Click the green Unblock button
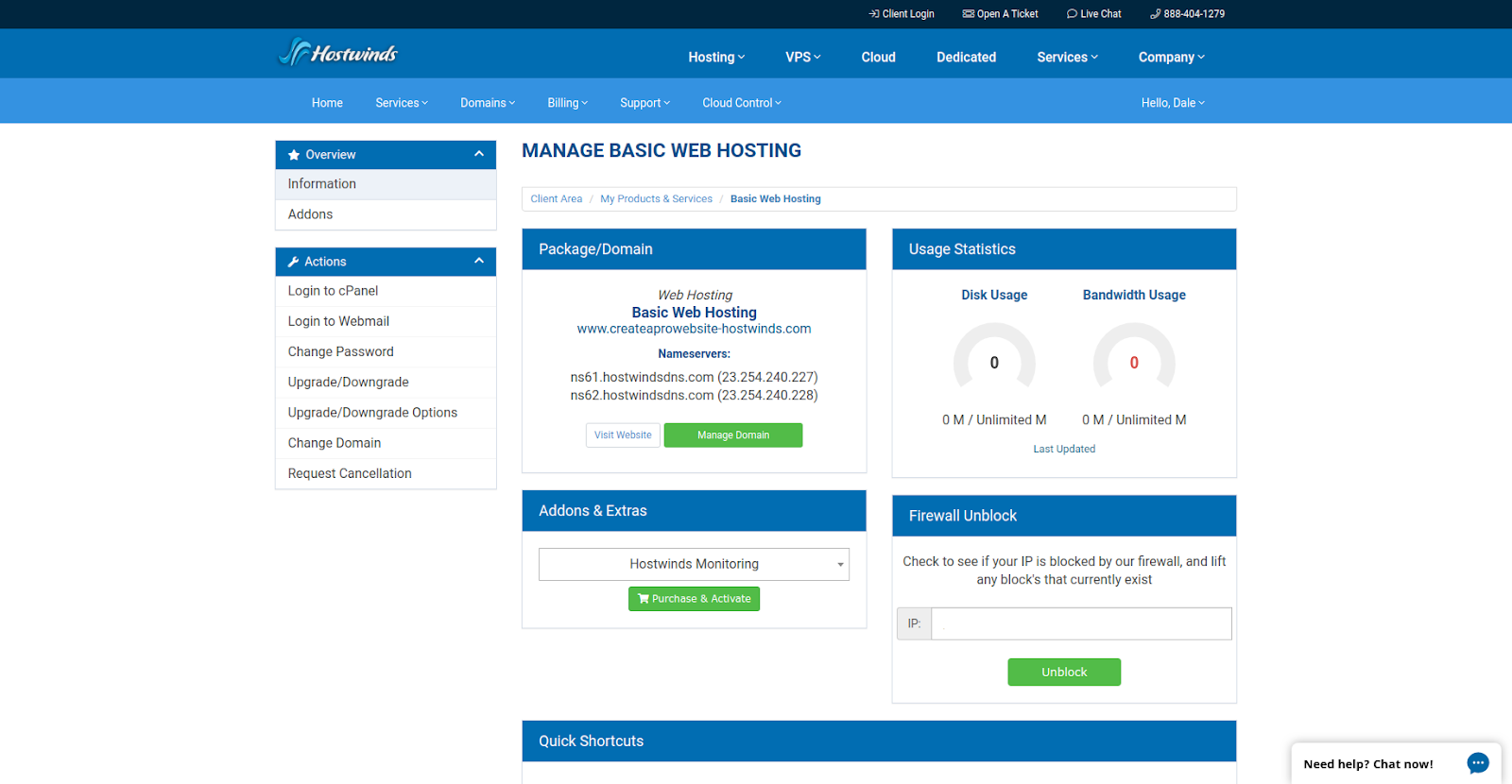 pos(1064,673)
